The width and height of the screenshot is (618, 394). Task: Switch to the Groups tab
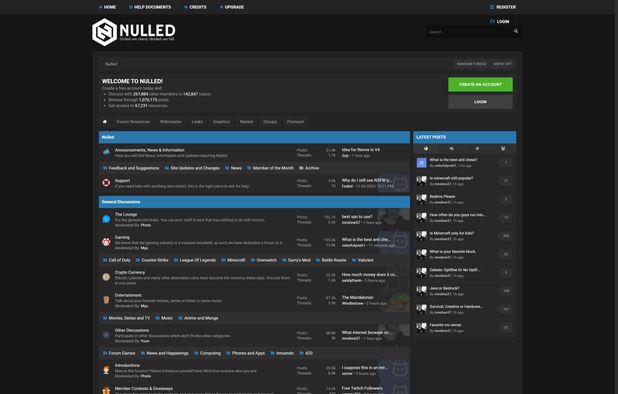[270, 122]
